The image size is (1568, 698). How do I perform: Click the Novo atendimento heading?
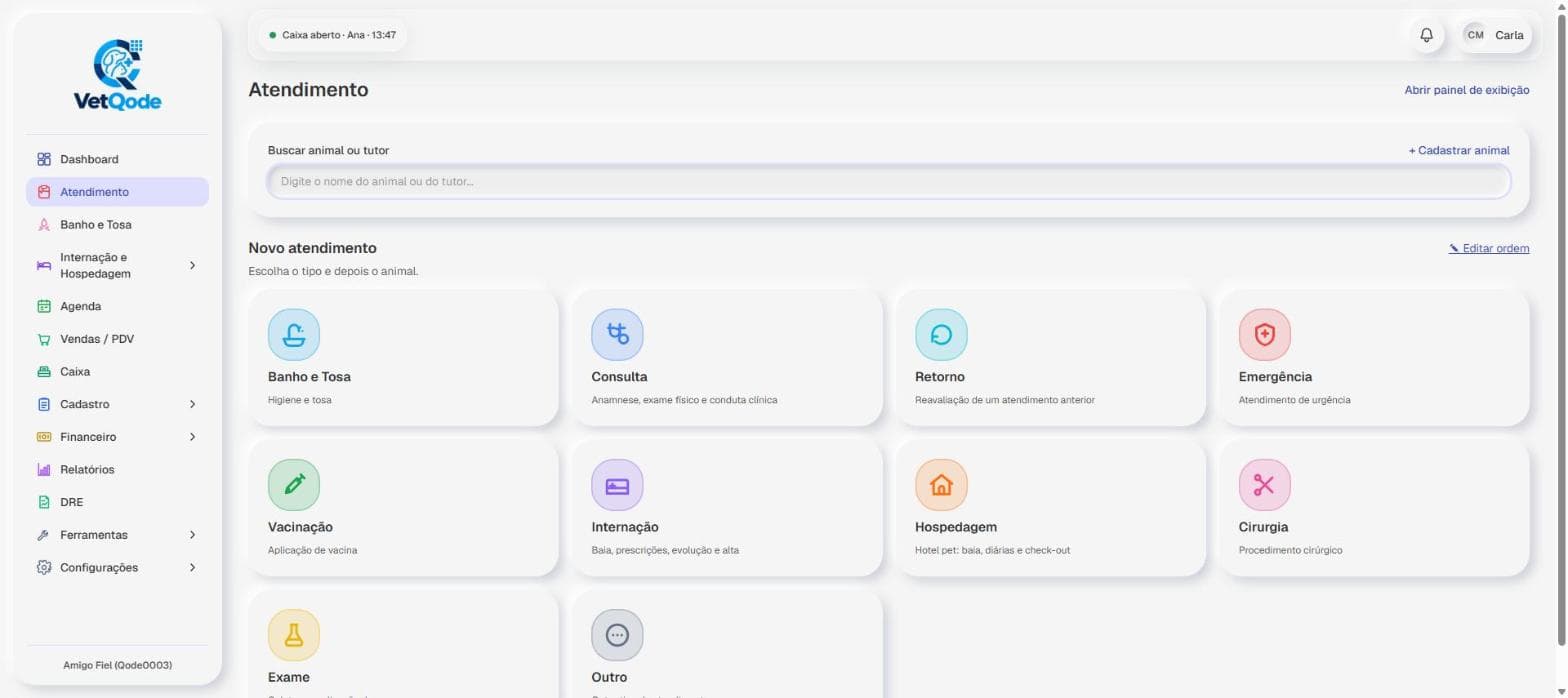(312, 248)
